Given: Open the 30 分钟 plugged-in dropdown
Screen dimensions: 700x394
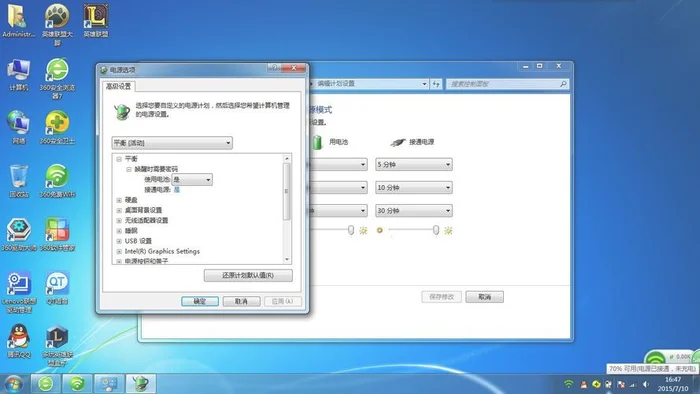Looking at the screenshot, I should (x=413, y=210).
